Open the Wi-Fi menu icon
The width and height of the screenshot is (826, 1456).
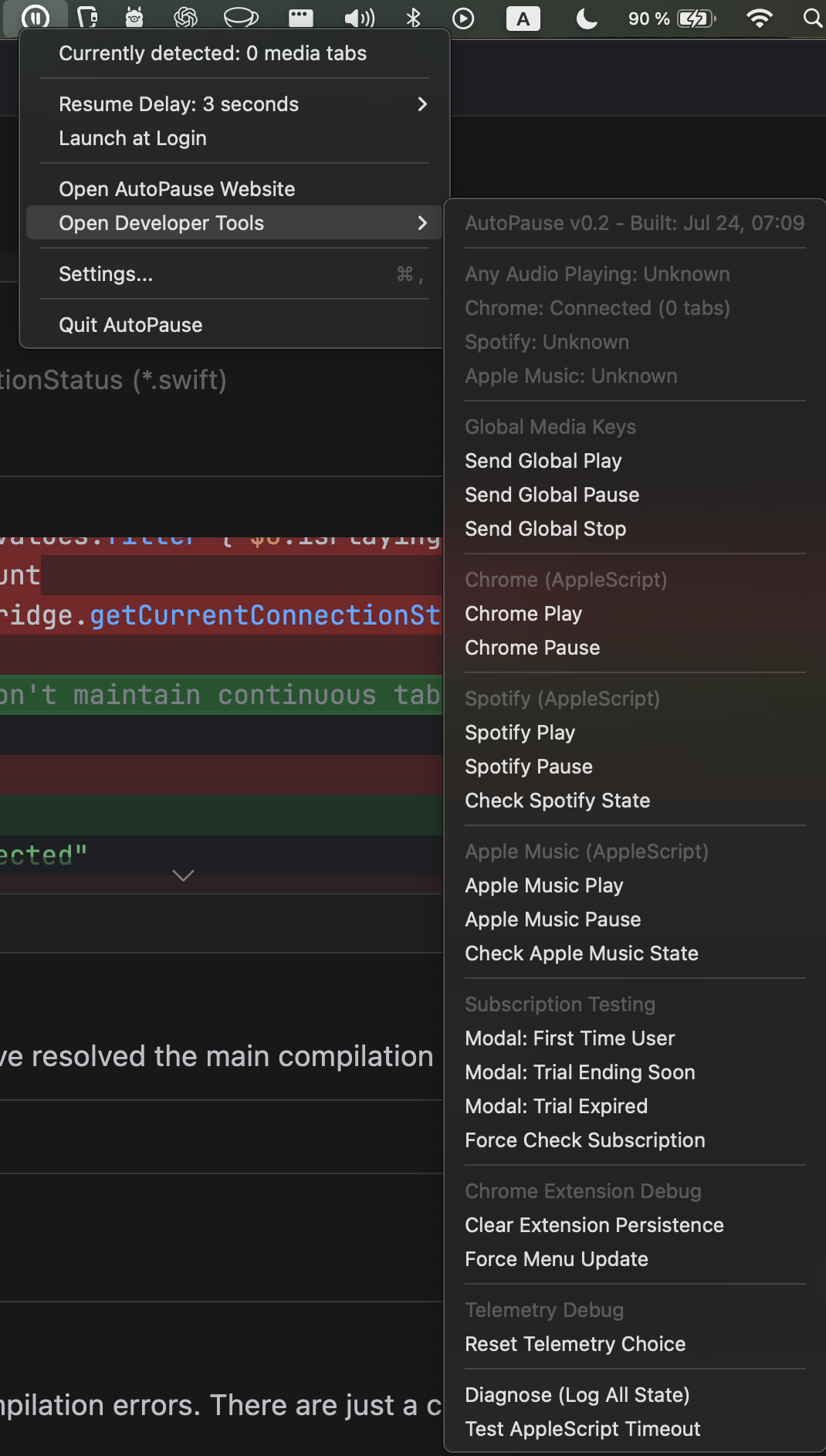point(760,18)
